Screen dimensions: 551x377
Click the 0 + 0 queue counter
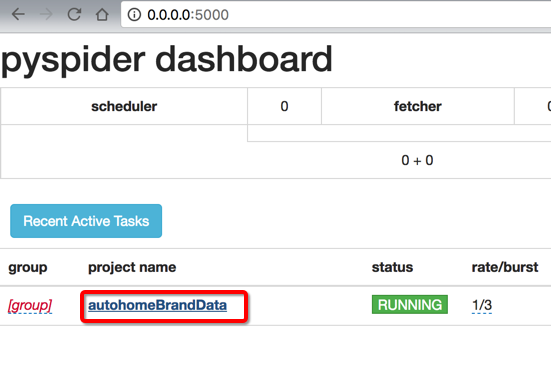pyautogui.click(x=417, y=161)
